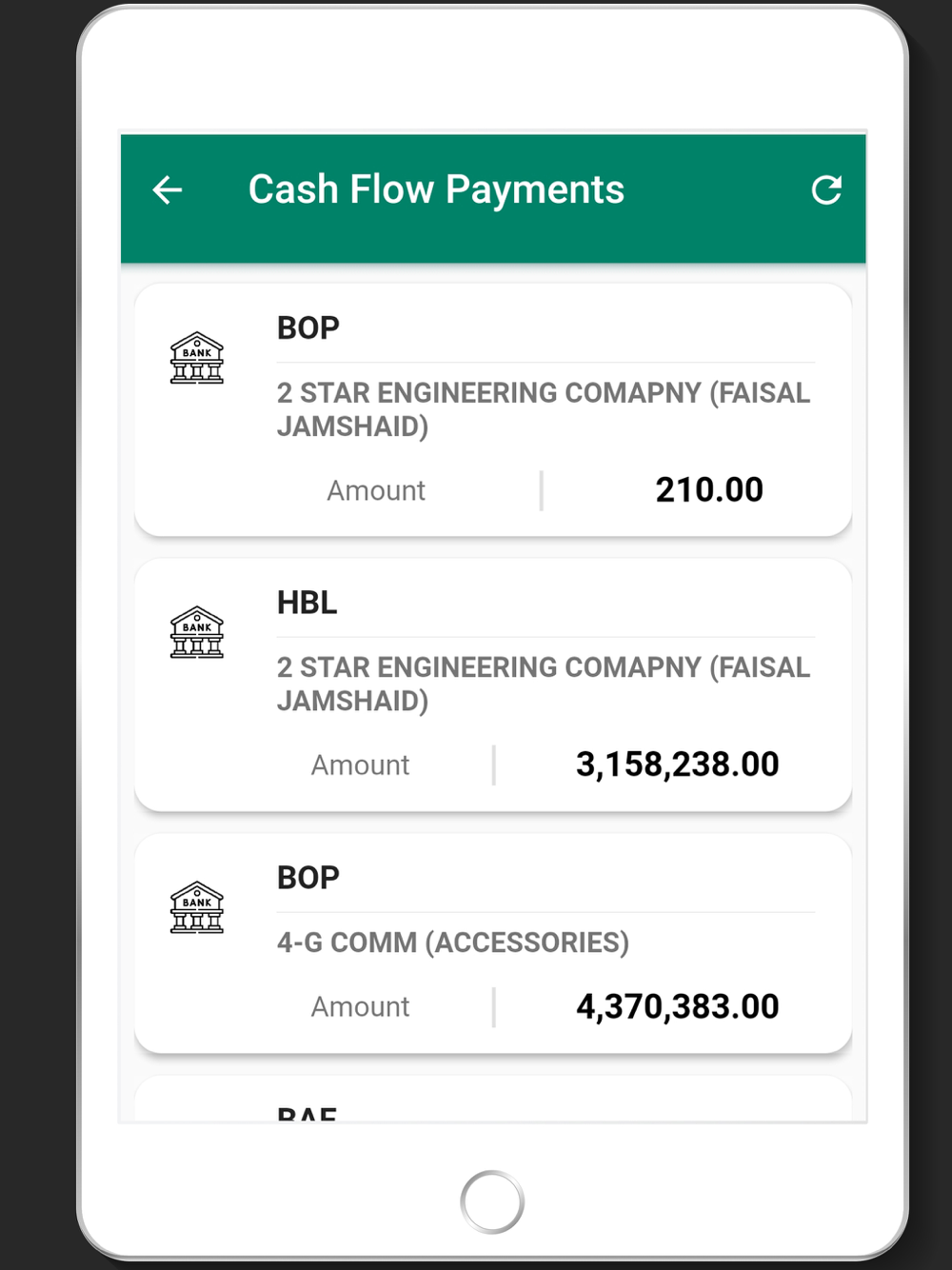Viewport: 952px width, 1270px height.
Task: Tap the tablet home button
Action: click(492, 1201)
